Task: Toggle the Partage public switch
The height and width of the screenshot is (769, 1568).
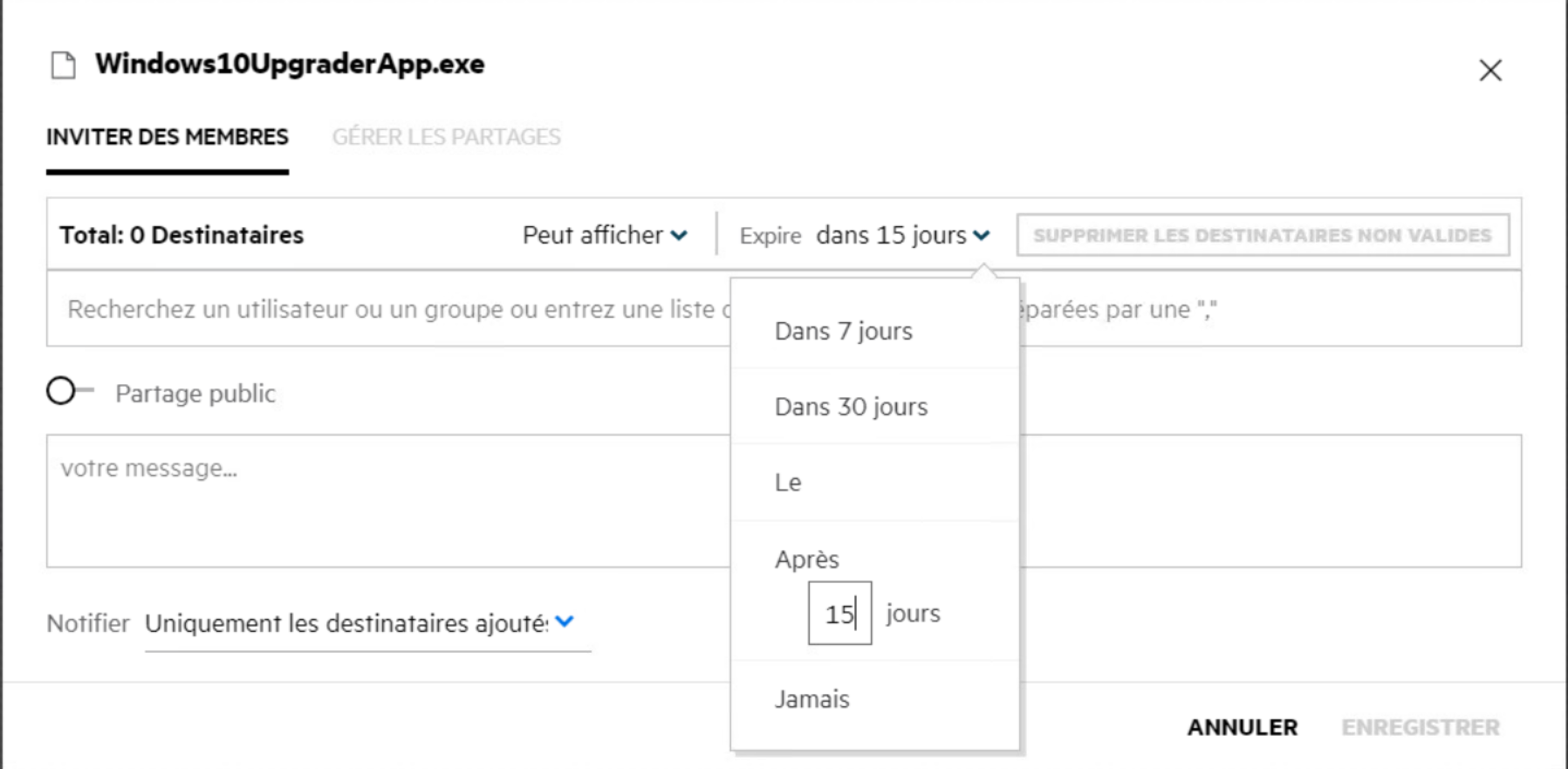Action: [69, 391]
